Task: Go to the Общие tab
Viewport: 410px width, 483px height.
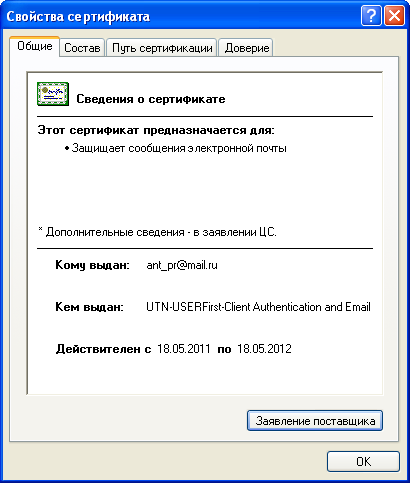Action: [x=35, y=46]
